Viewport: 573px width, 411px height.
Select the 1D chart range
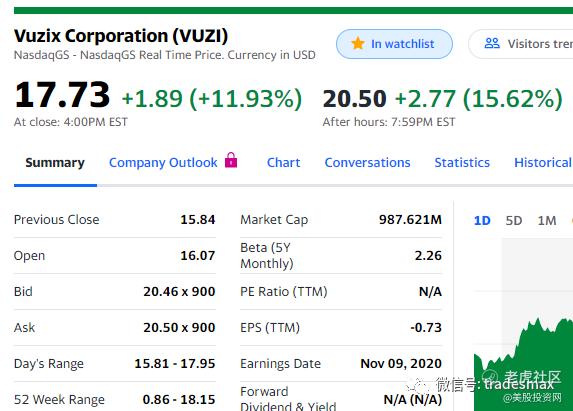482,221
